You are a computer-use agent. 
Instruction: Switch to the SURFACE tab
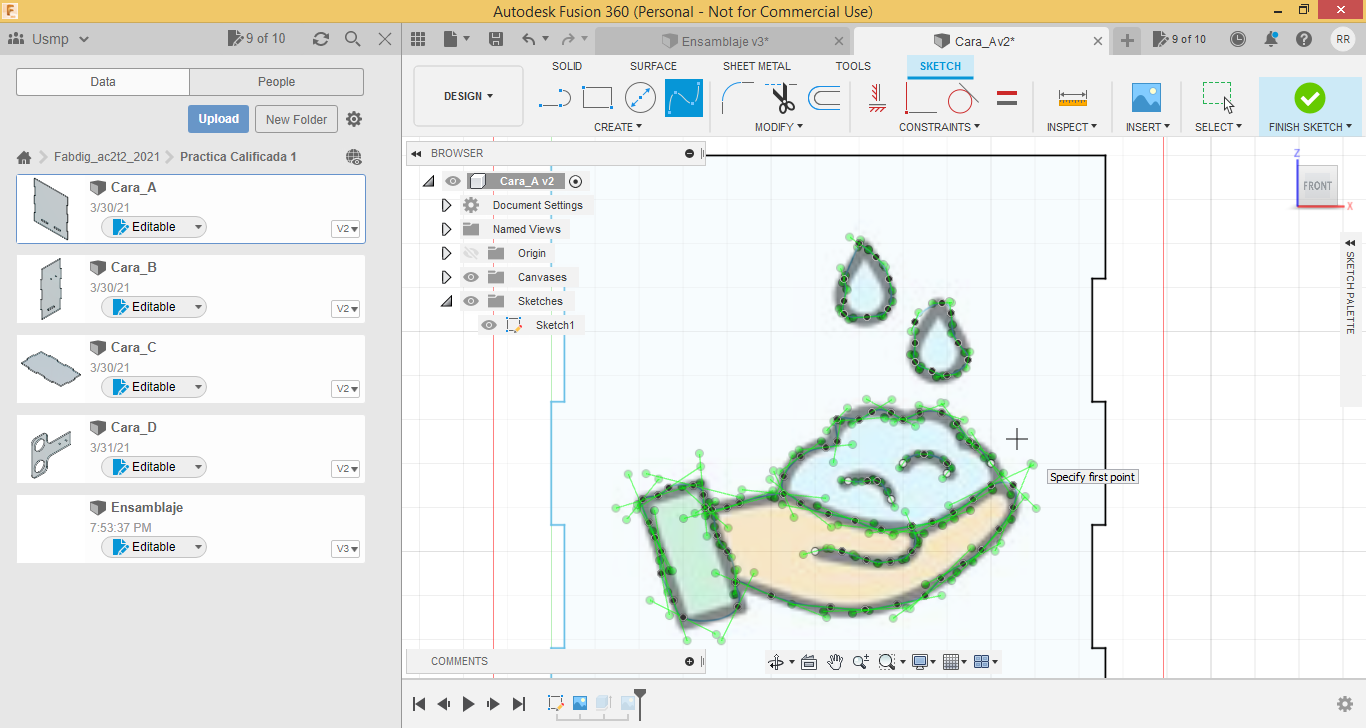click(x=653, y=66)
